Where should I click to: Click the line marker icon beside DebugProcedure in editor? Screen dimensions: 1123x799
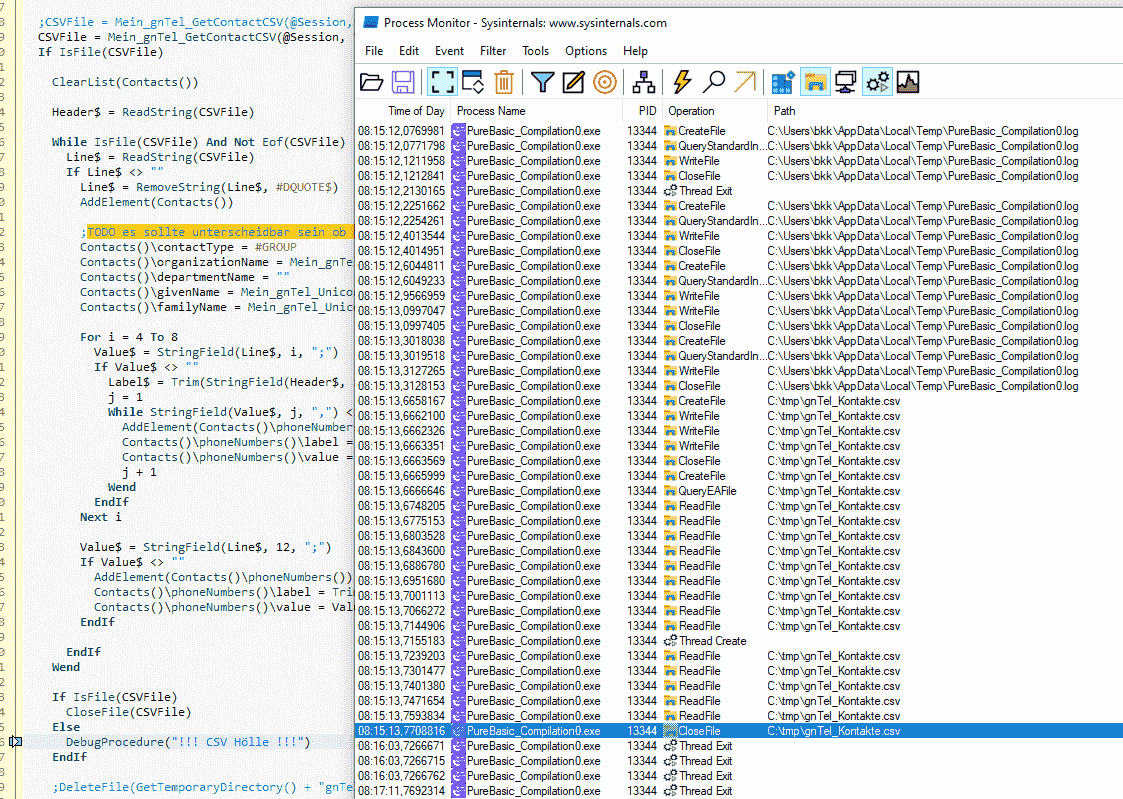15,742
